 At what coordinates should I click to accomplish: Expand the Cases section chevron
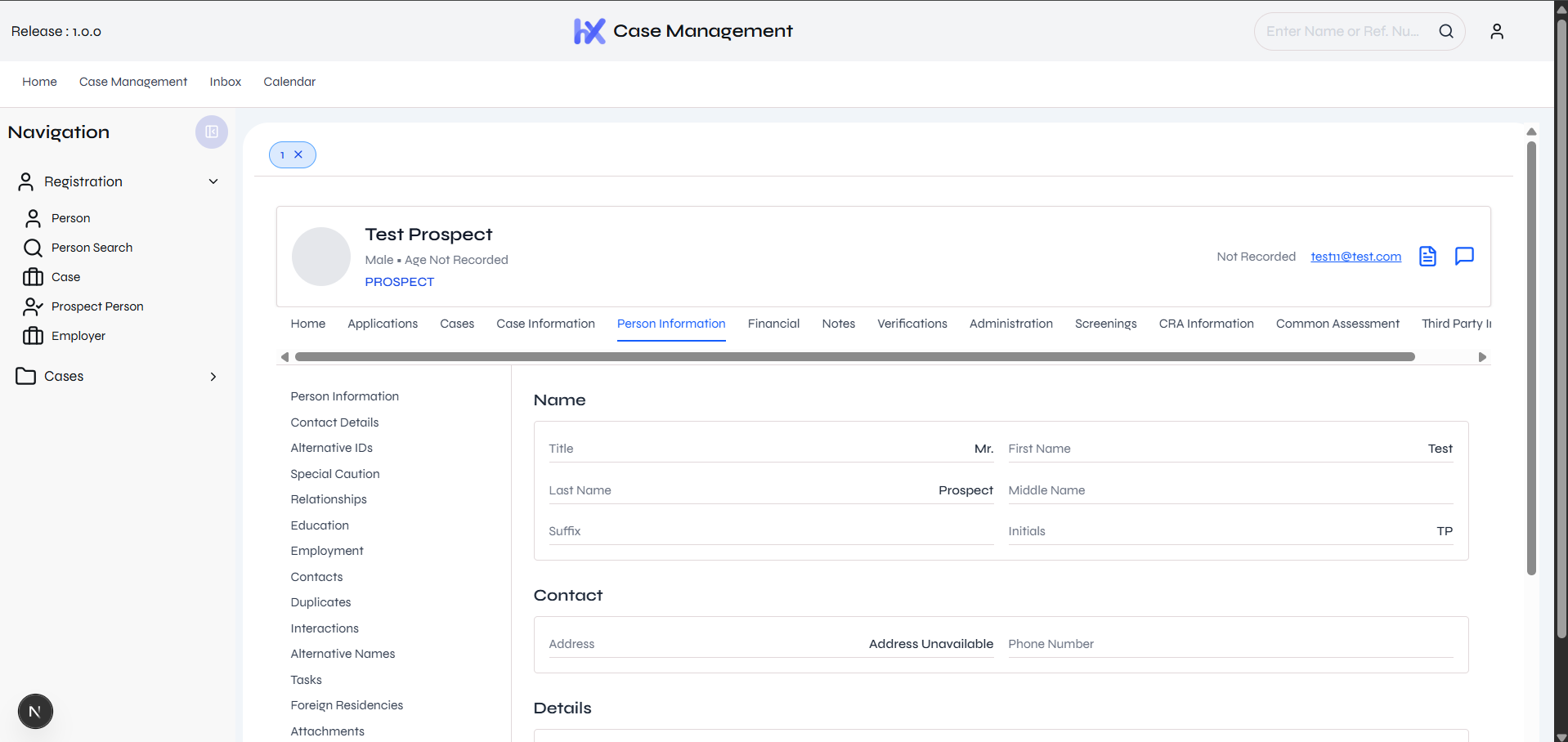click(x=213, y=377)
